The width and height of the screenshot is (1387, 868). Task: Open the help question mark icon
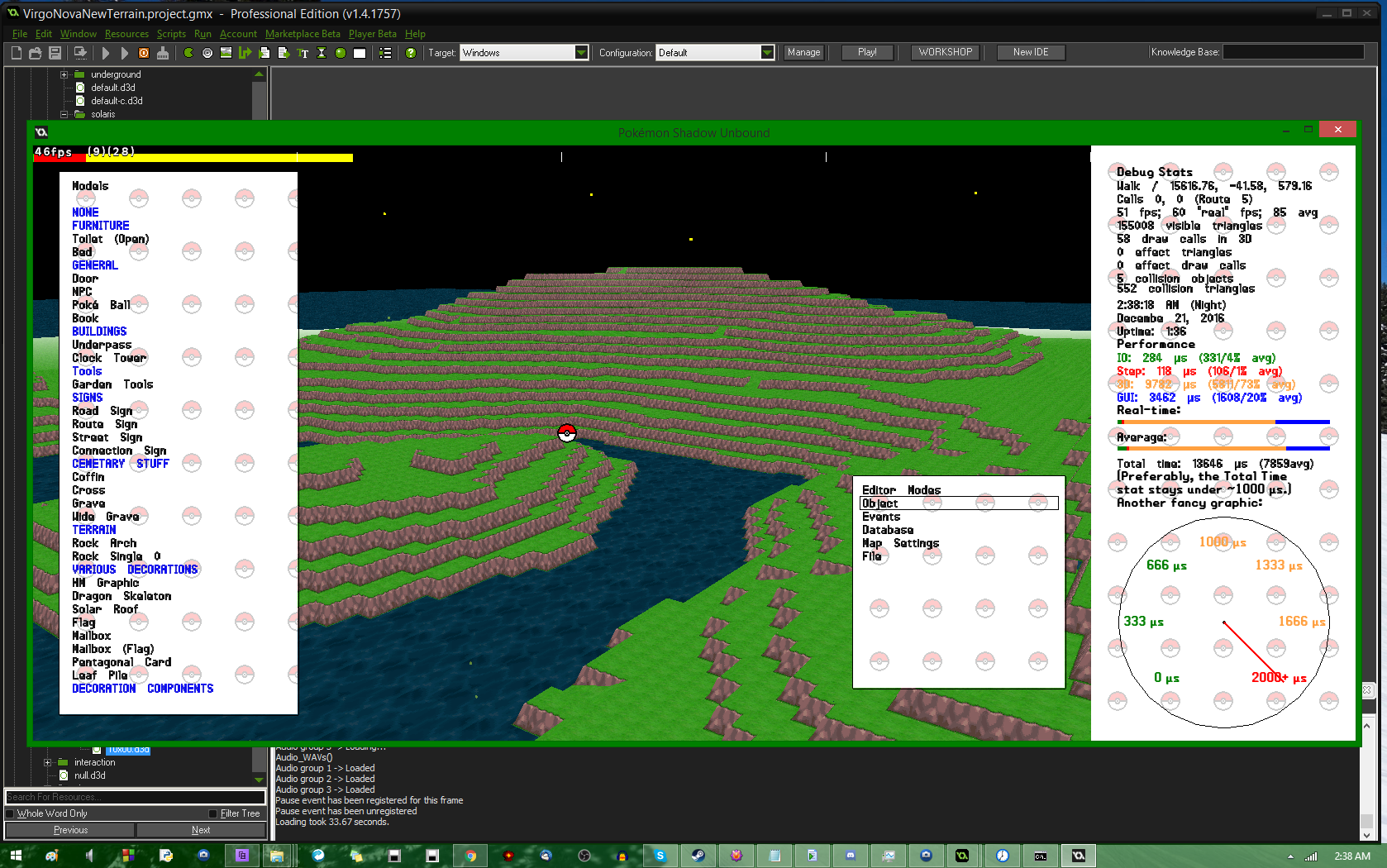point(411,53)
